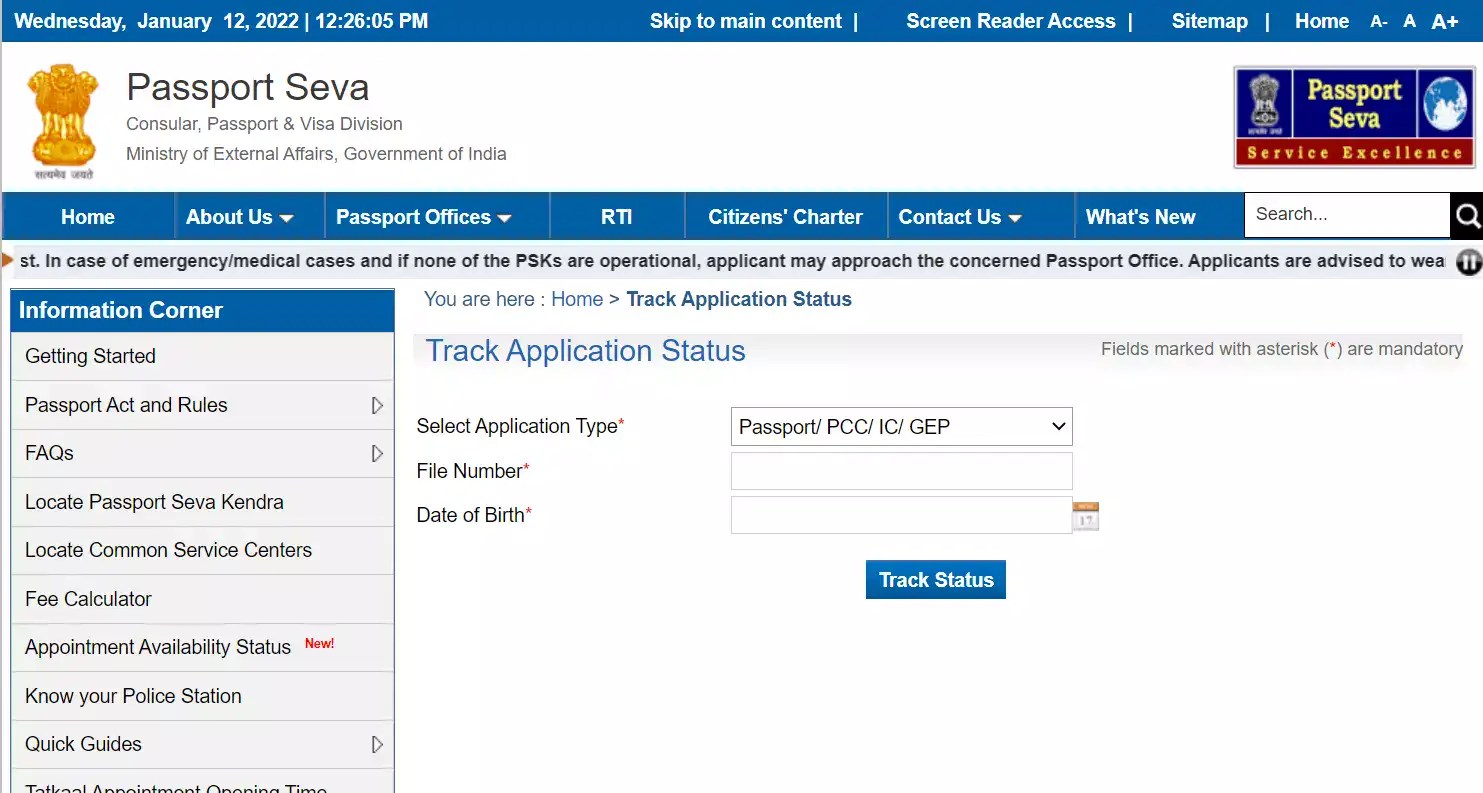This screenshot has width=1483, height=793.
Task: Increase font size using A+
Action: pyautogui.click(x=1446, y=20)
